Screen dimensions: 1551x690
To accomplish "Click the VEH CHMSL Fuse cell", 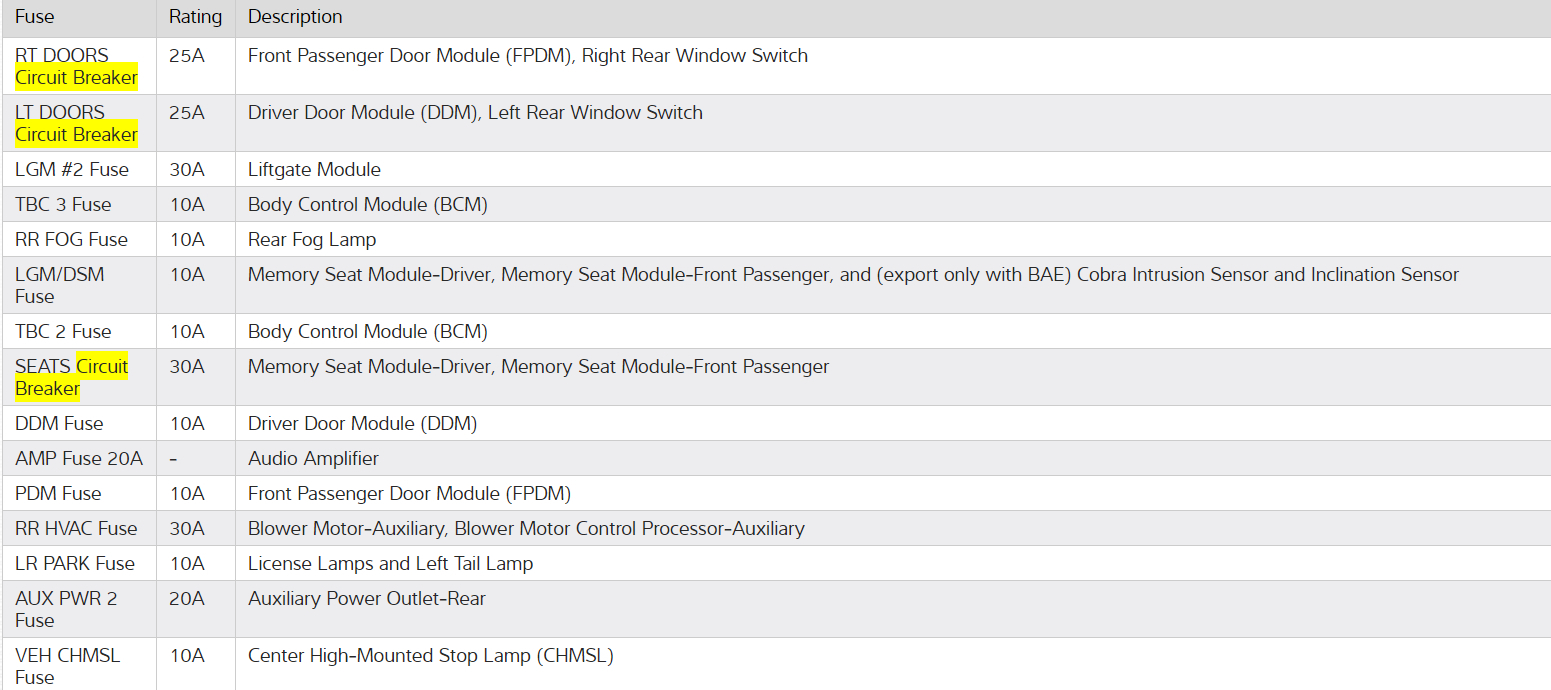I will [67, 666].
